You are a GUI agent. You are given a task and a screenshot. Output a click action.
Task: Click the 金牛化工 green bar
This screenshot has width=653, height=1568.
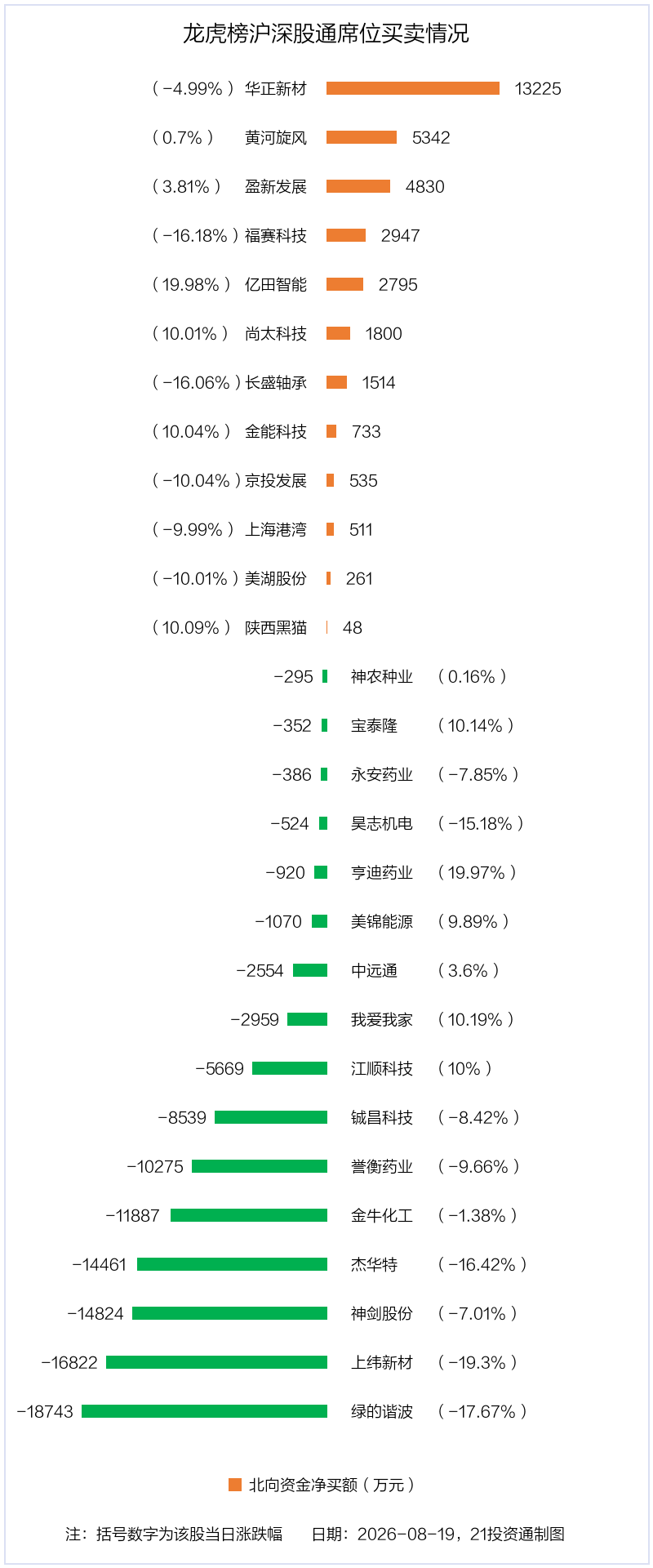pyautogui.click(x=249, y=1215)
